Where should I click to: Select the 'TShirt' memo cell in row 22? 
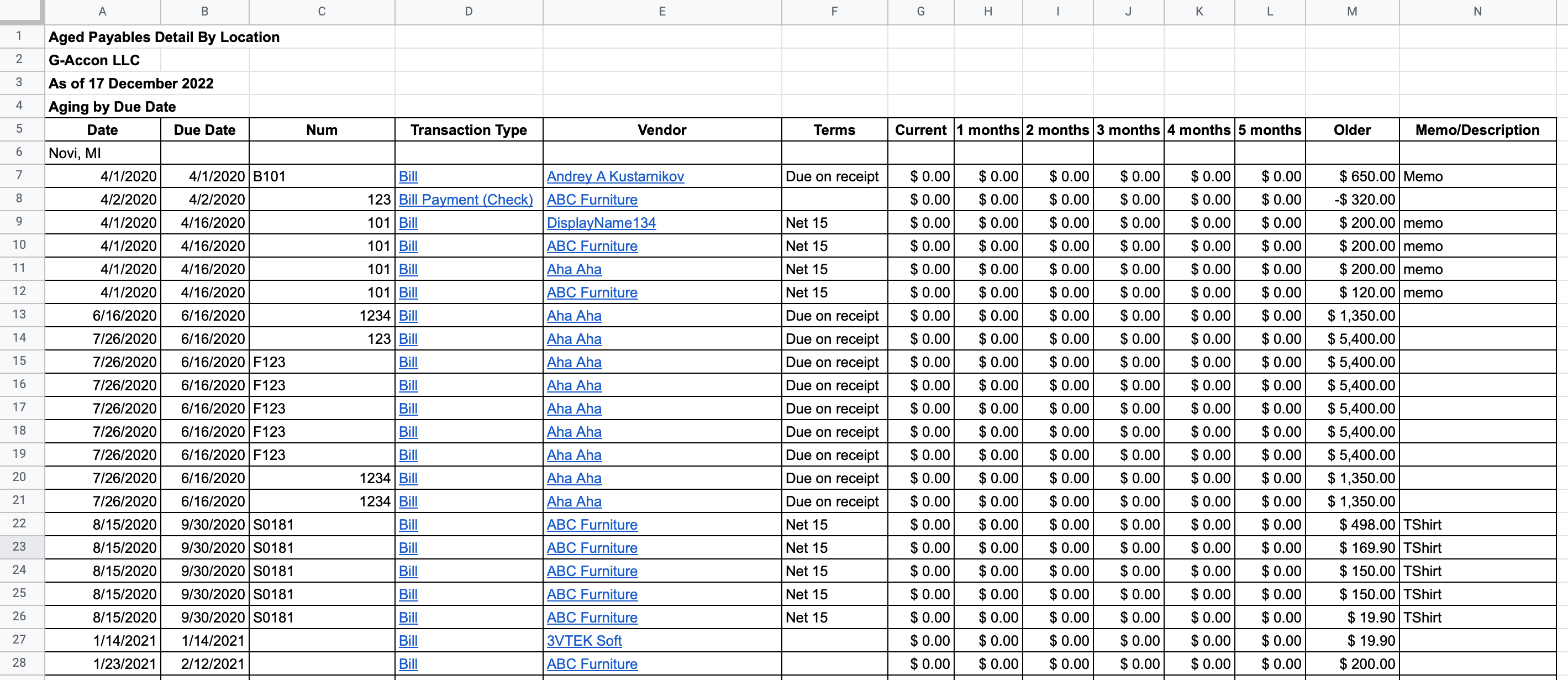click(1477, 524)
